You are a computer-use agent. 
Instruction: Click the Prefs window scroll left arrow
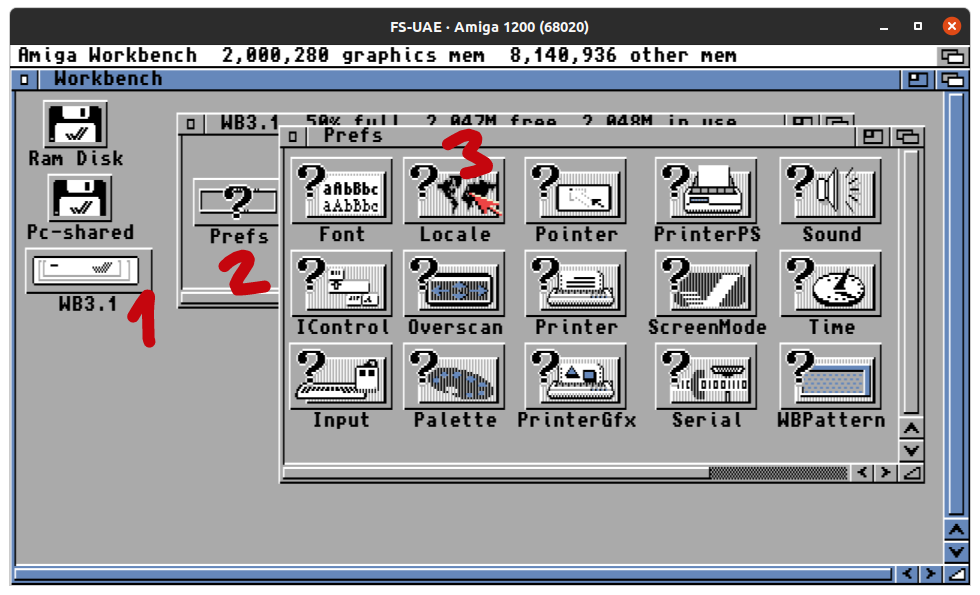tap(862, 472)
